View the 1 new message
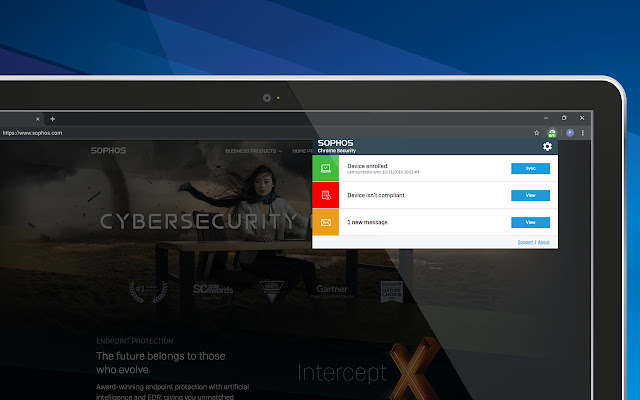This screenshot has width=640, height=400. 530,222
